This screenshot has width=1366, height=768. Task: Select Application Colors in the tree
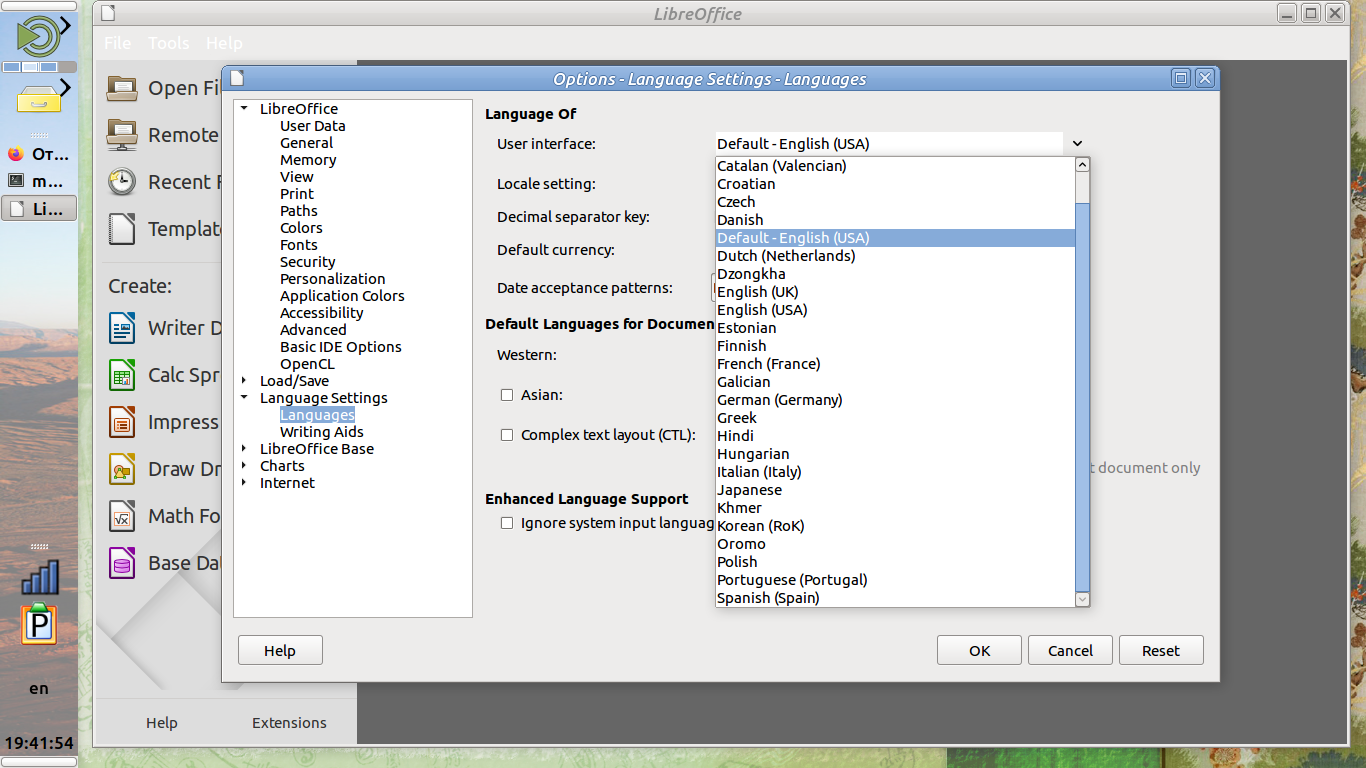pos(342,296)
